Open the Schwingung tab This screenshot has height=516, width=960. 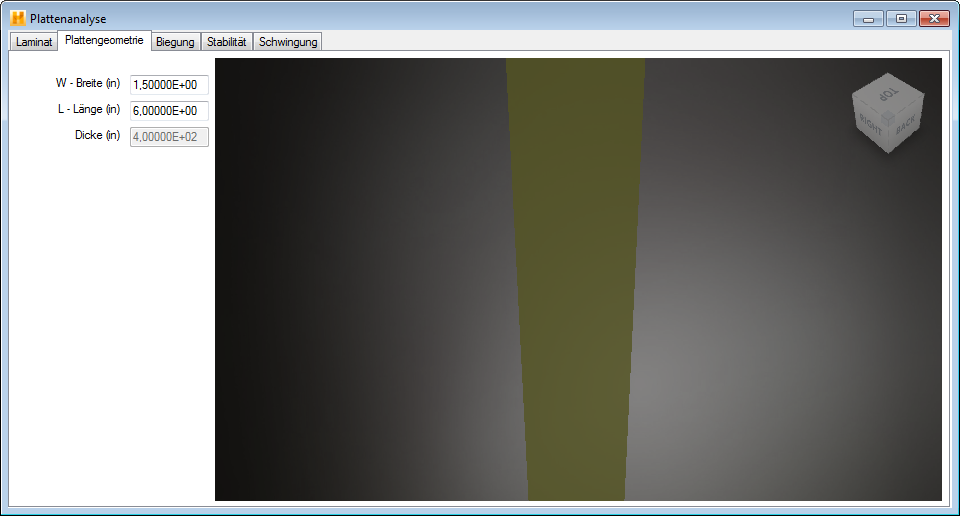tap(288, 42)
